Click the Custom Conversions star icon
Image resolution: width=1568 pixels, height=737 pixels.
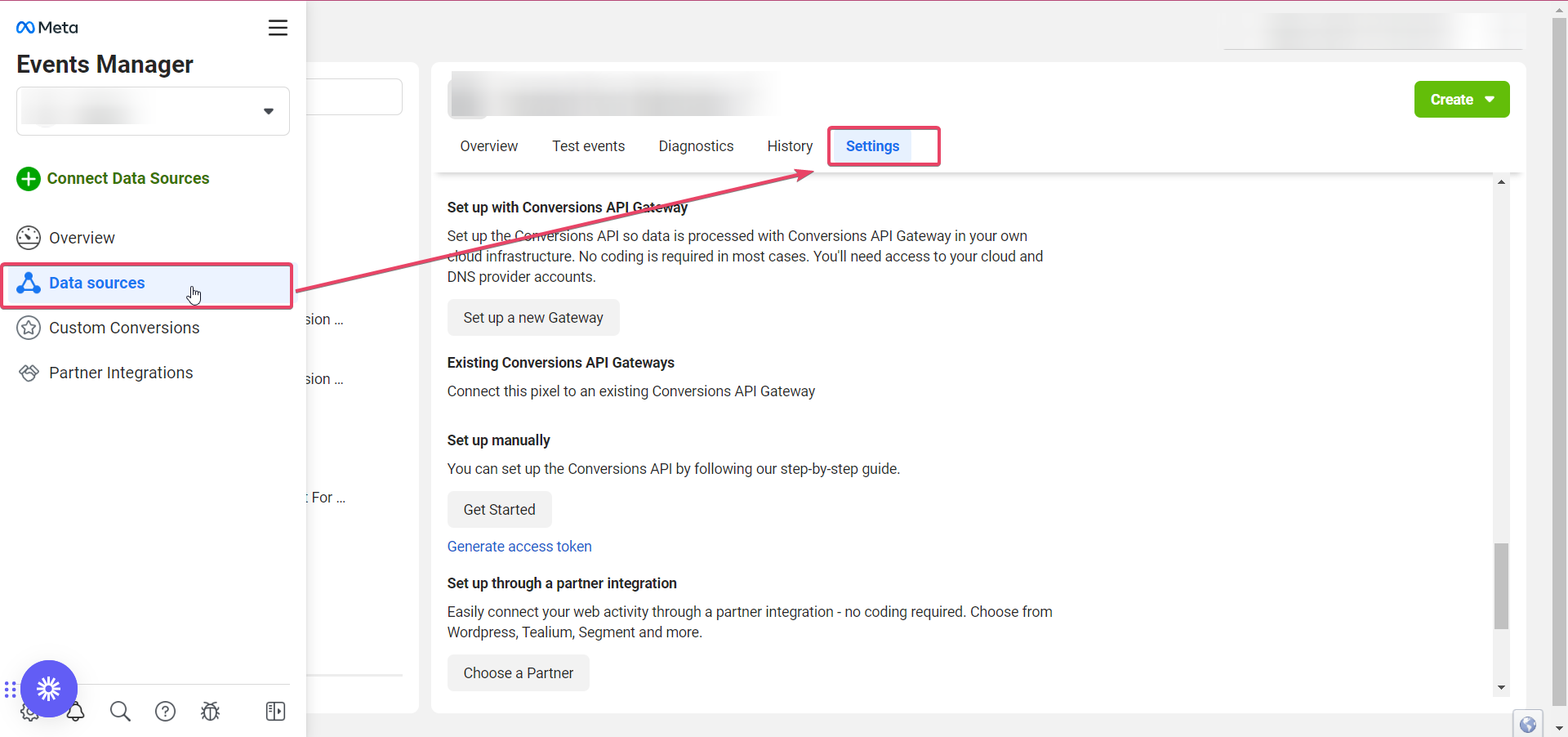[x=29, y=328]
